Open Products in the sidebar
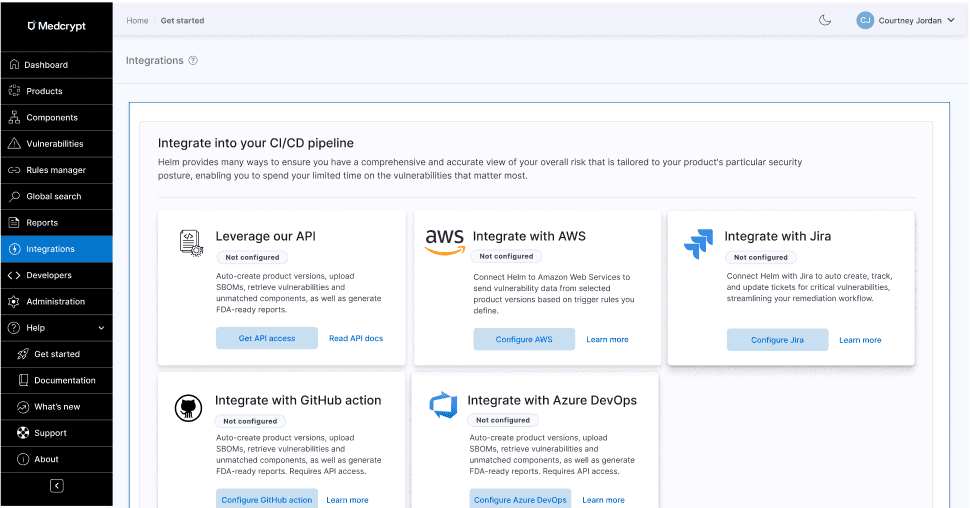The width and height of the screenshot is (970, 508). pyautogui.click(x=56, y=91)
